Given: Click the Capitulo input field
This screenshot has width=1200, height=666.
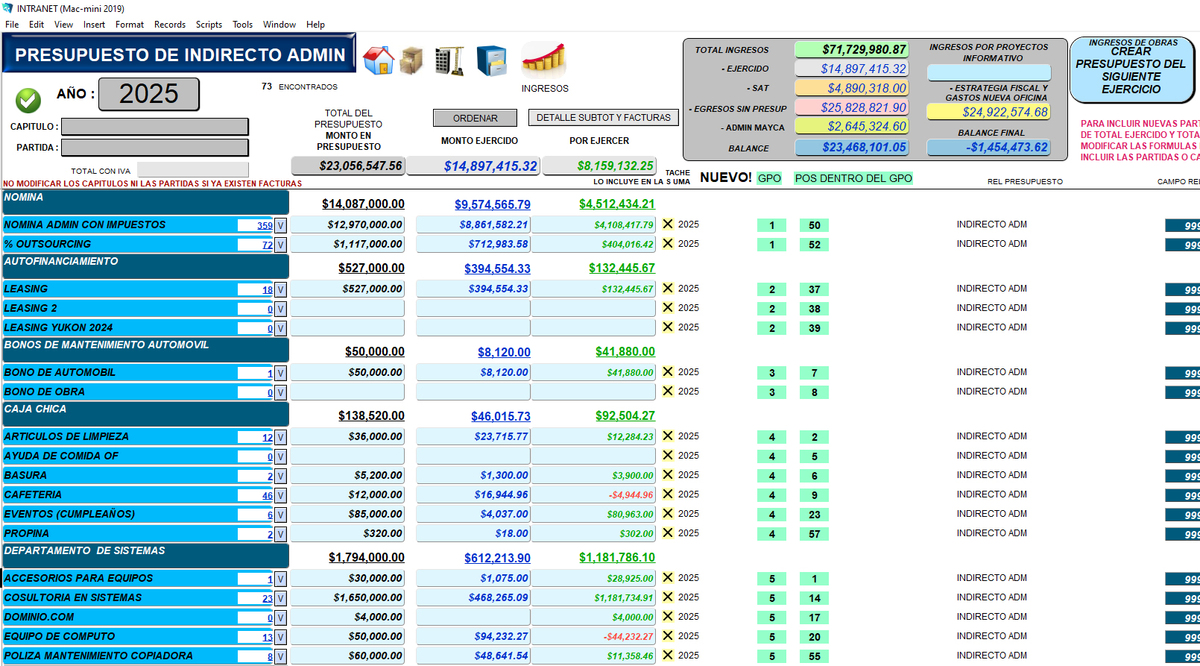Looking at the screenshot, I should point(154,127).
